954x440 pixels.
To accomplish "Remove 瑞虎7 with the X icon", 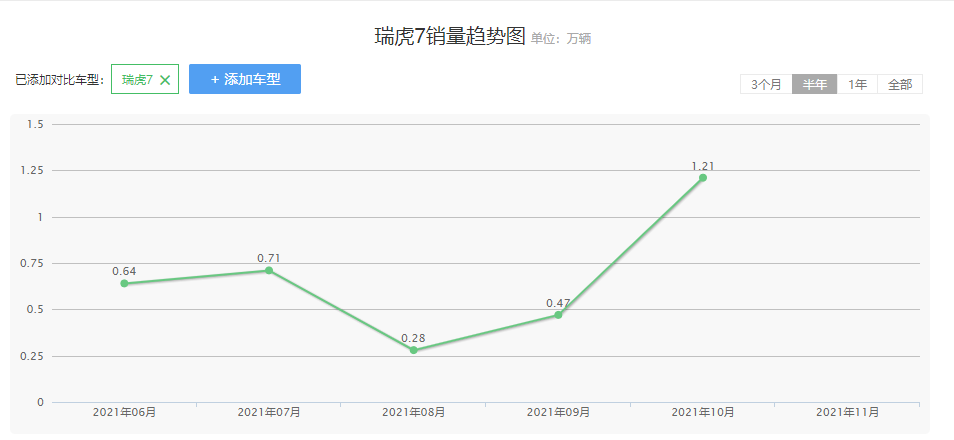I will pyautogui.click(x=165, y=80).
